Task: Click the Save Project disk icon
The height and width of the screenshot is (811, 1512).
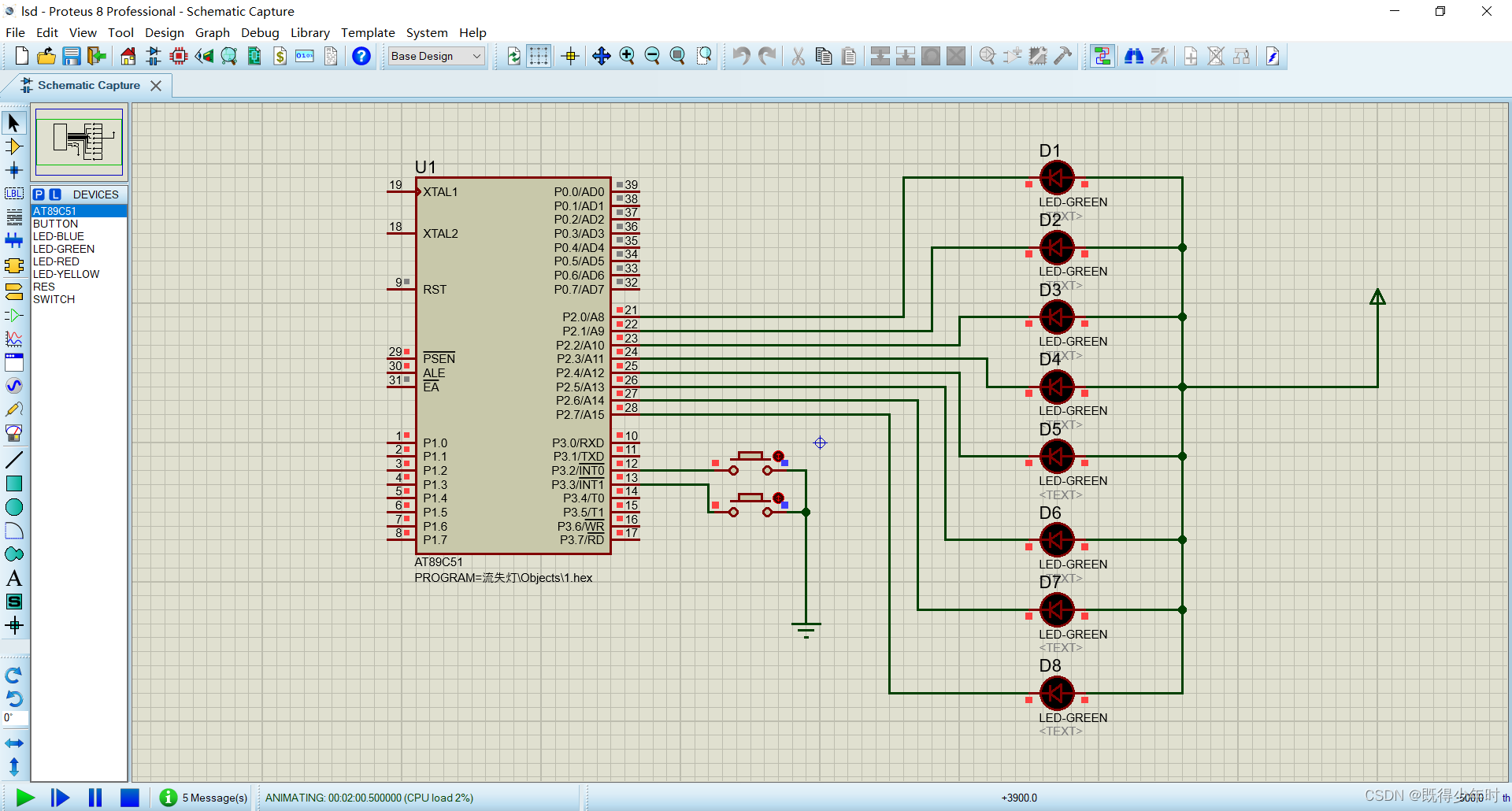Action: (x=72, y=56)
